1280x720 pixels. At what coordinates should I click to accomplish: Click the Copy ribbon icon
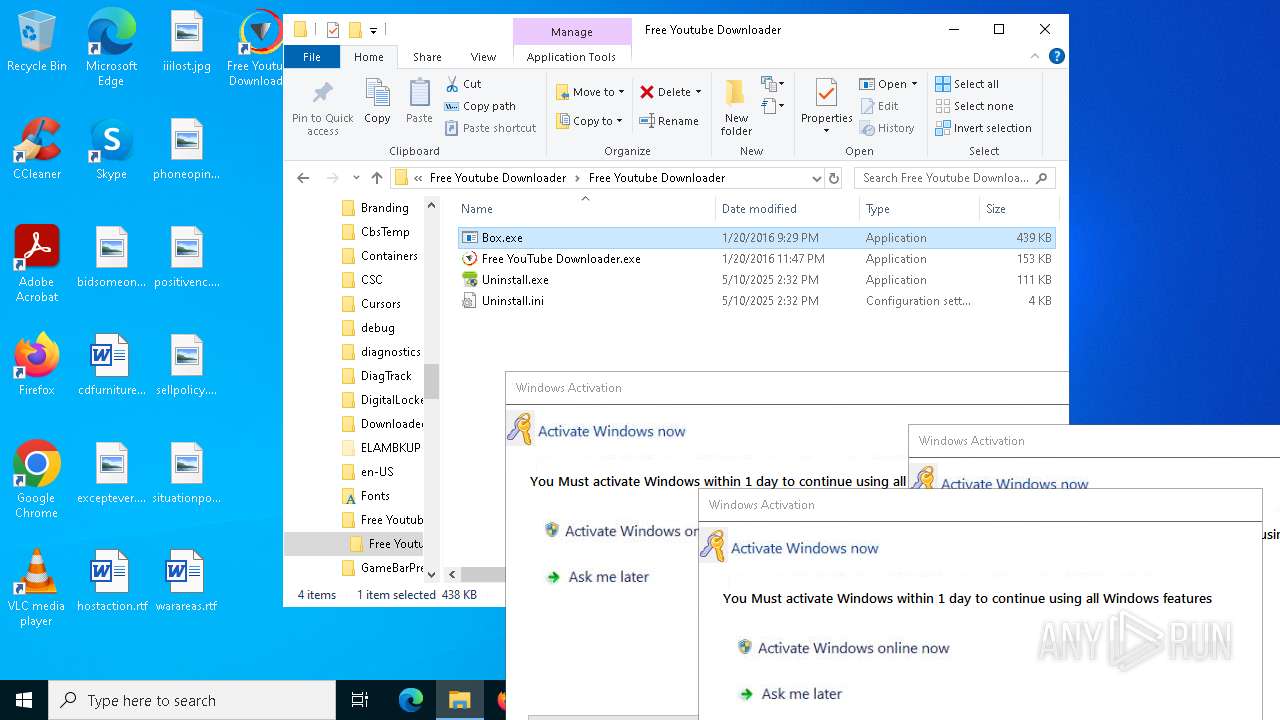[x=377, y=103]
